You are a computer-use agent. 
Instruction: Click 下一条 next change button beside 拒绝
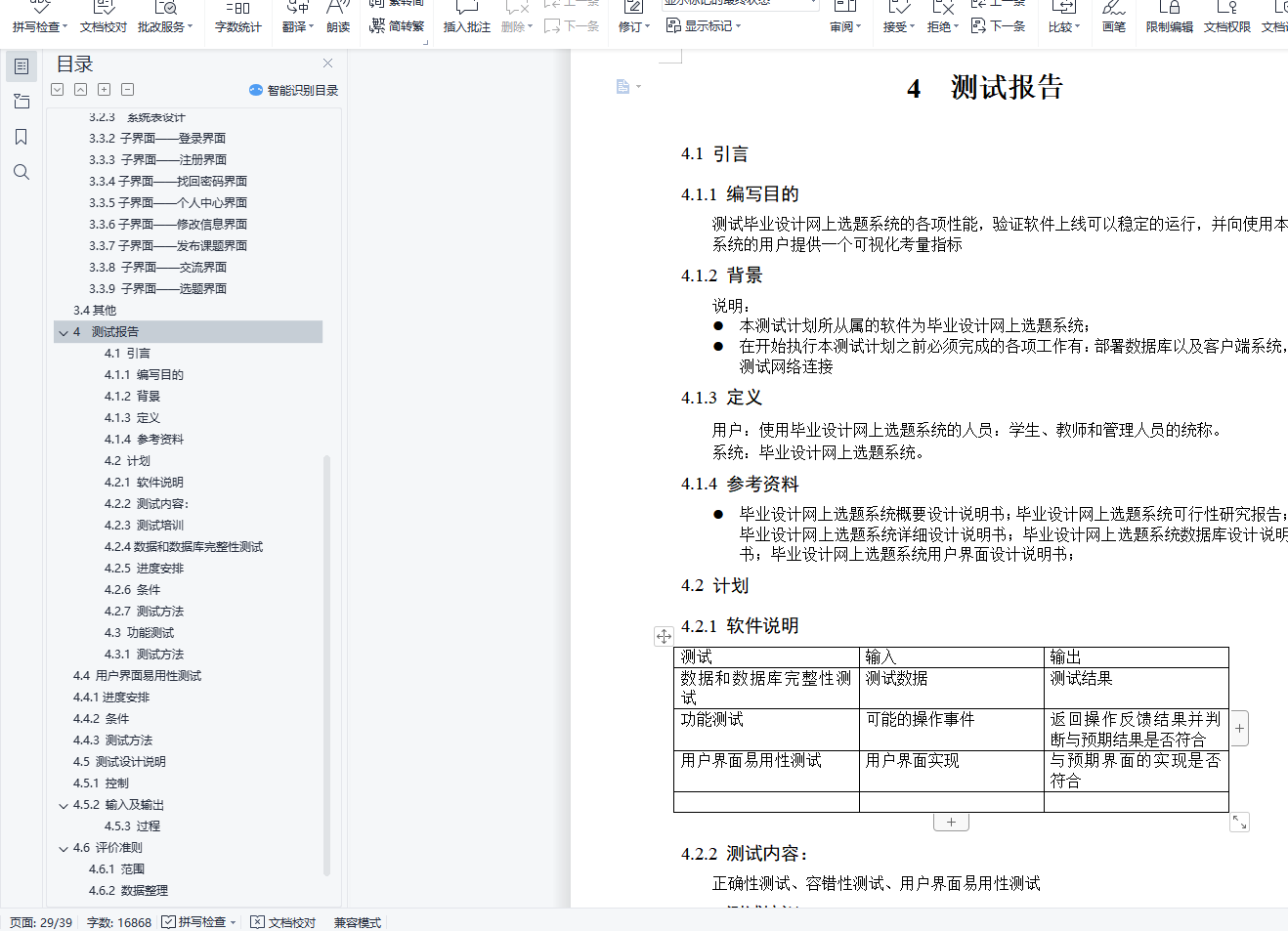point(999,26)
